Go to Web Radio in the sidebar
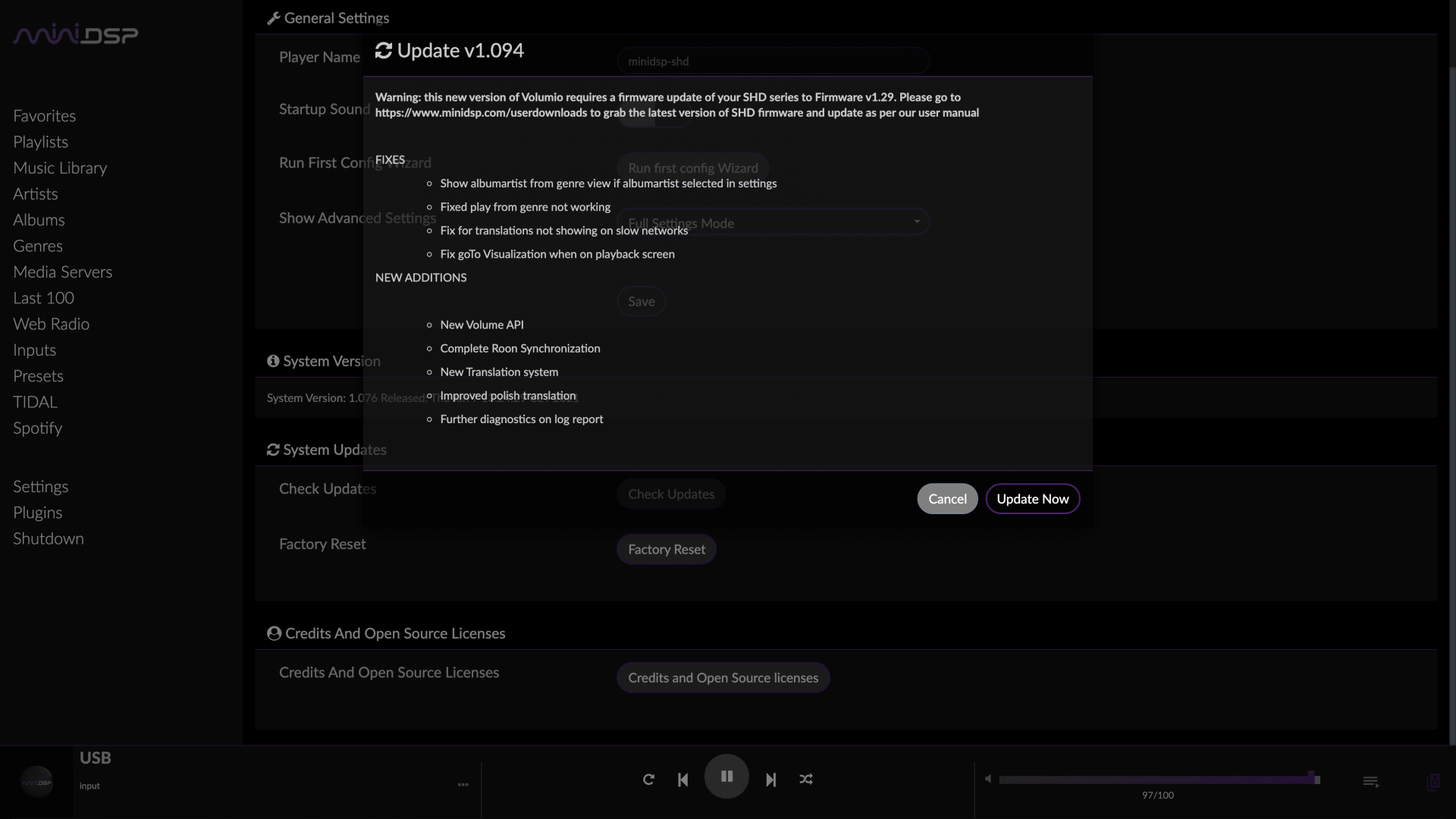1456x819 pixels. click(51, 324)
